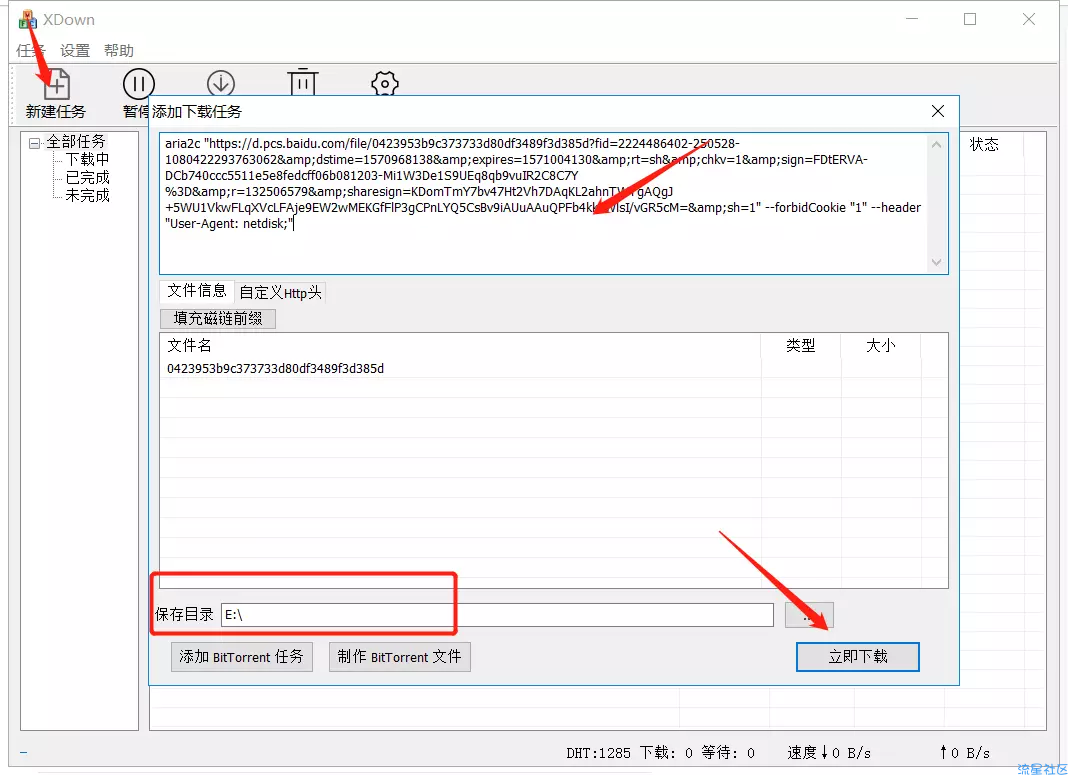
Task: Open the 设置 menu
Action: [x=75, y=50]
